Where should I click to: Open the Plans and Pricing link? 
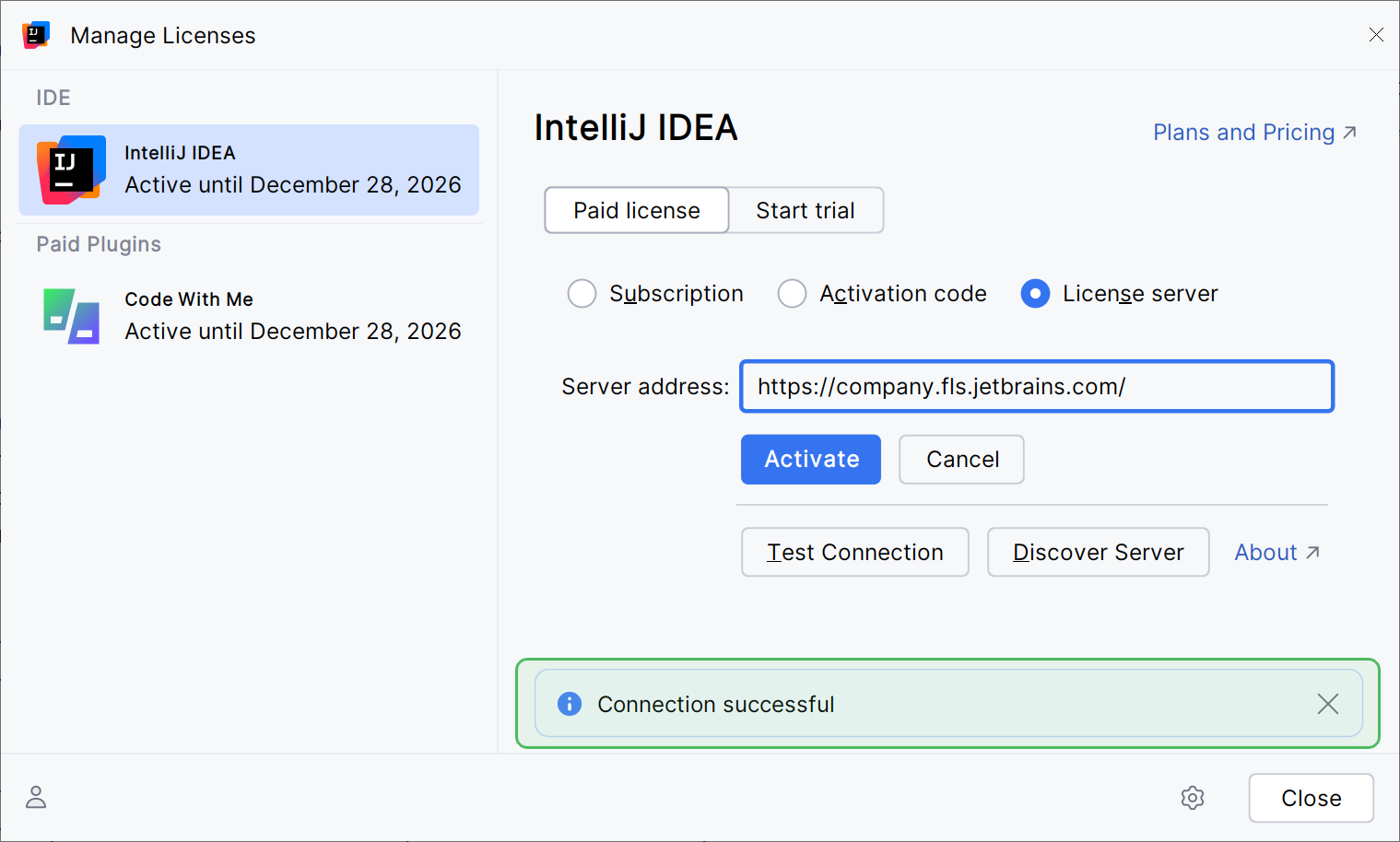pyautogui.click(x=1253, y=133)
